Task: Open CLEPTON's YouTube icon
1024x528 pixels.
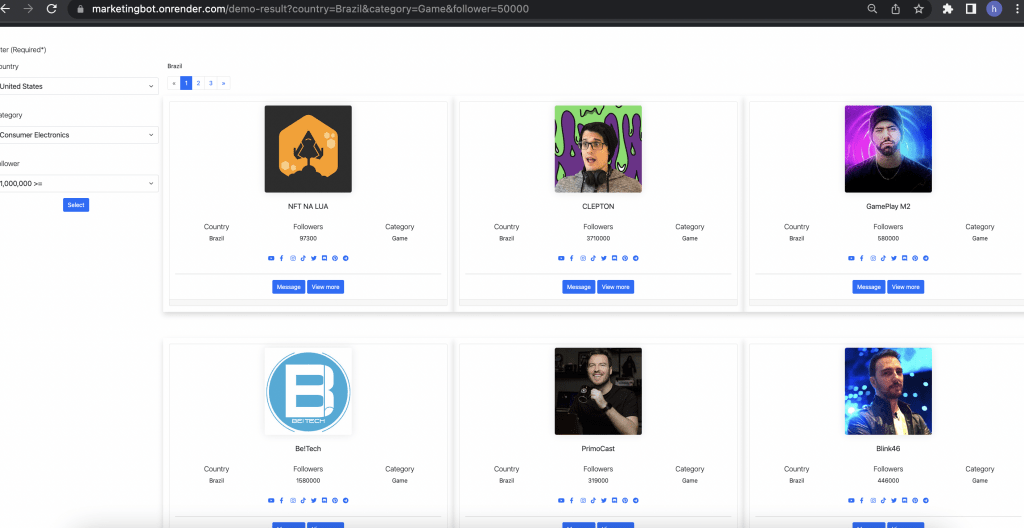Action: (561, 258)
